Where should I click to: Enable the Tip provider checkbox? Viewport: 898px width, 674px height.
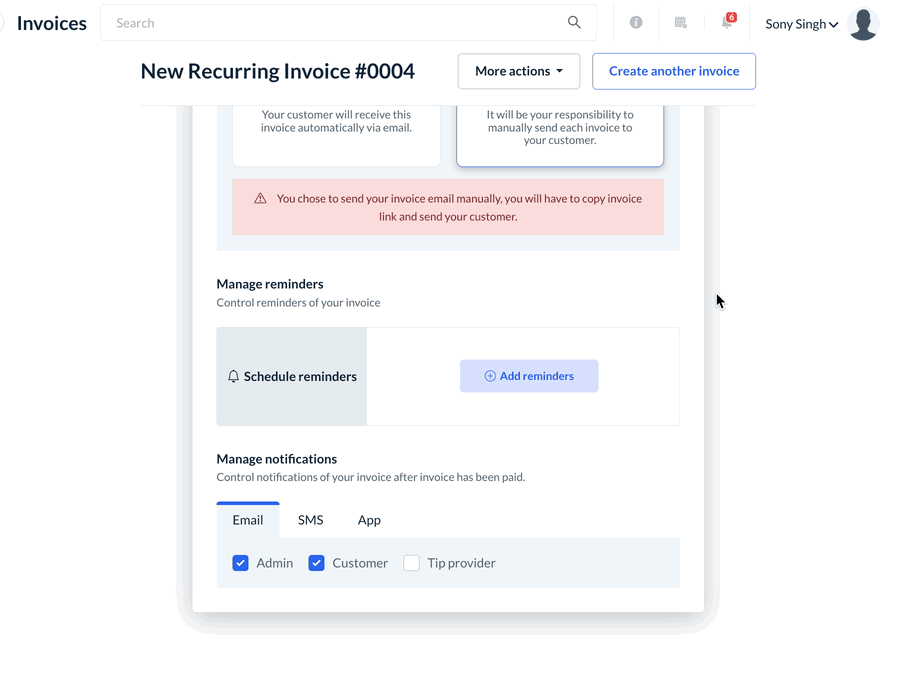(411, 563)
